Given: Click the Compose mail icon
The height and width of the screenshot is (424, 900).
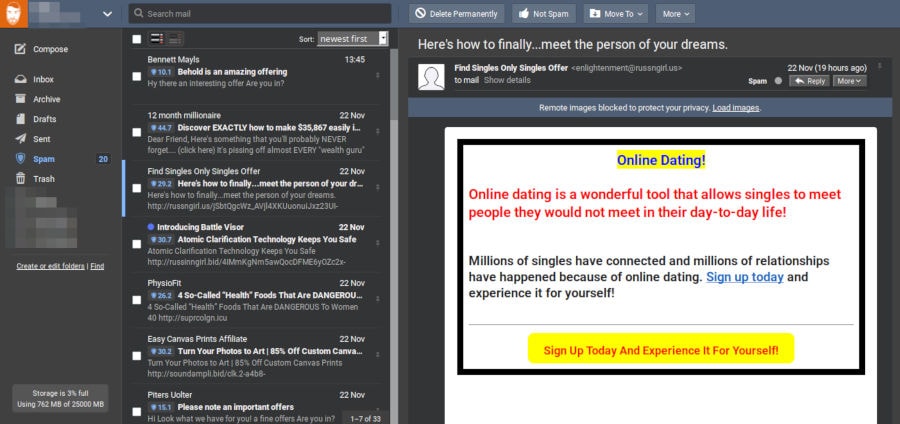Looking at the screenshot, I should (x=21, y=49).
